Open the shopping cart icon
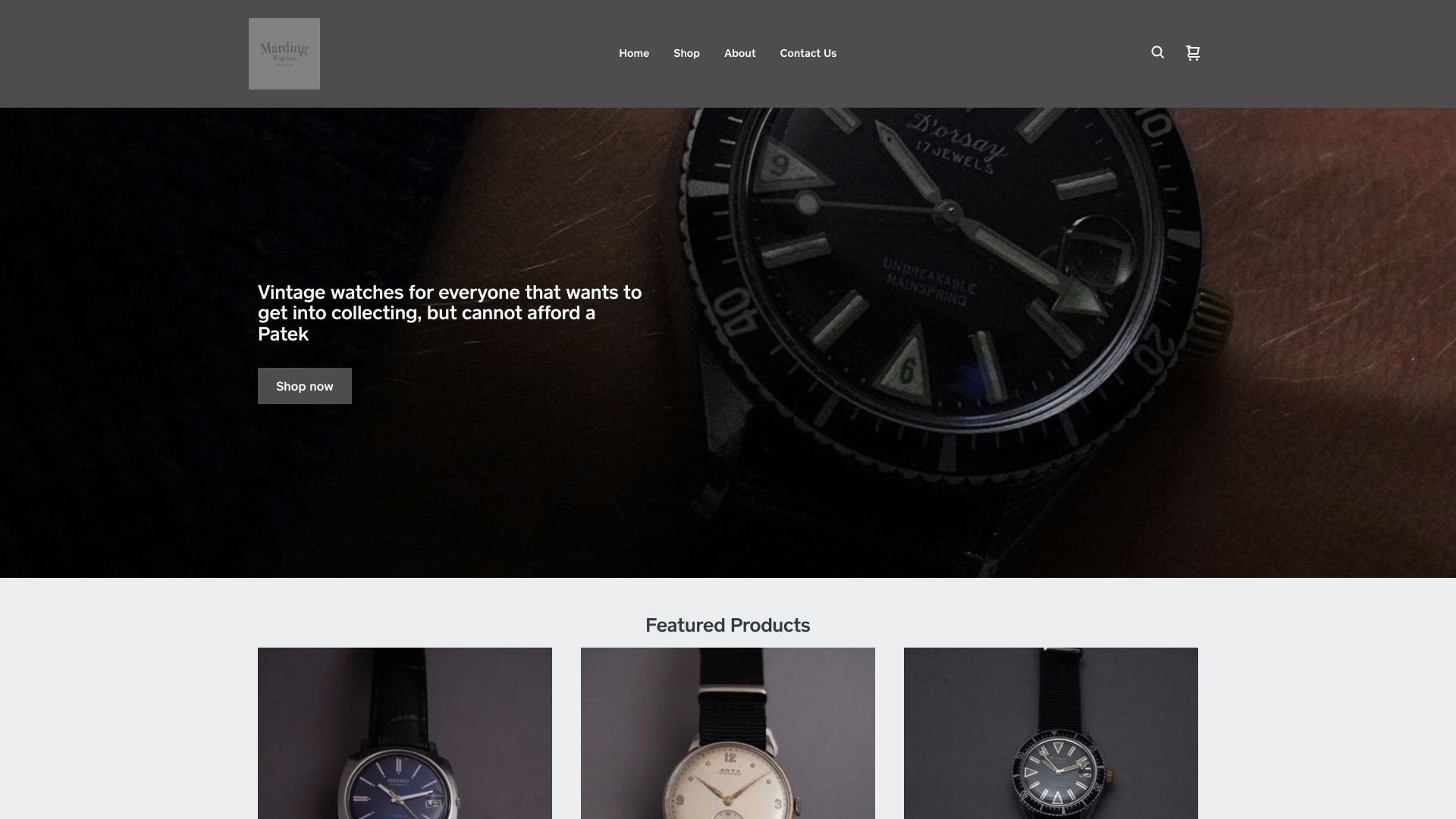This screenshot has width=1456, height=819. click(1193, 52)
